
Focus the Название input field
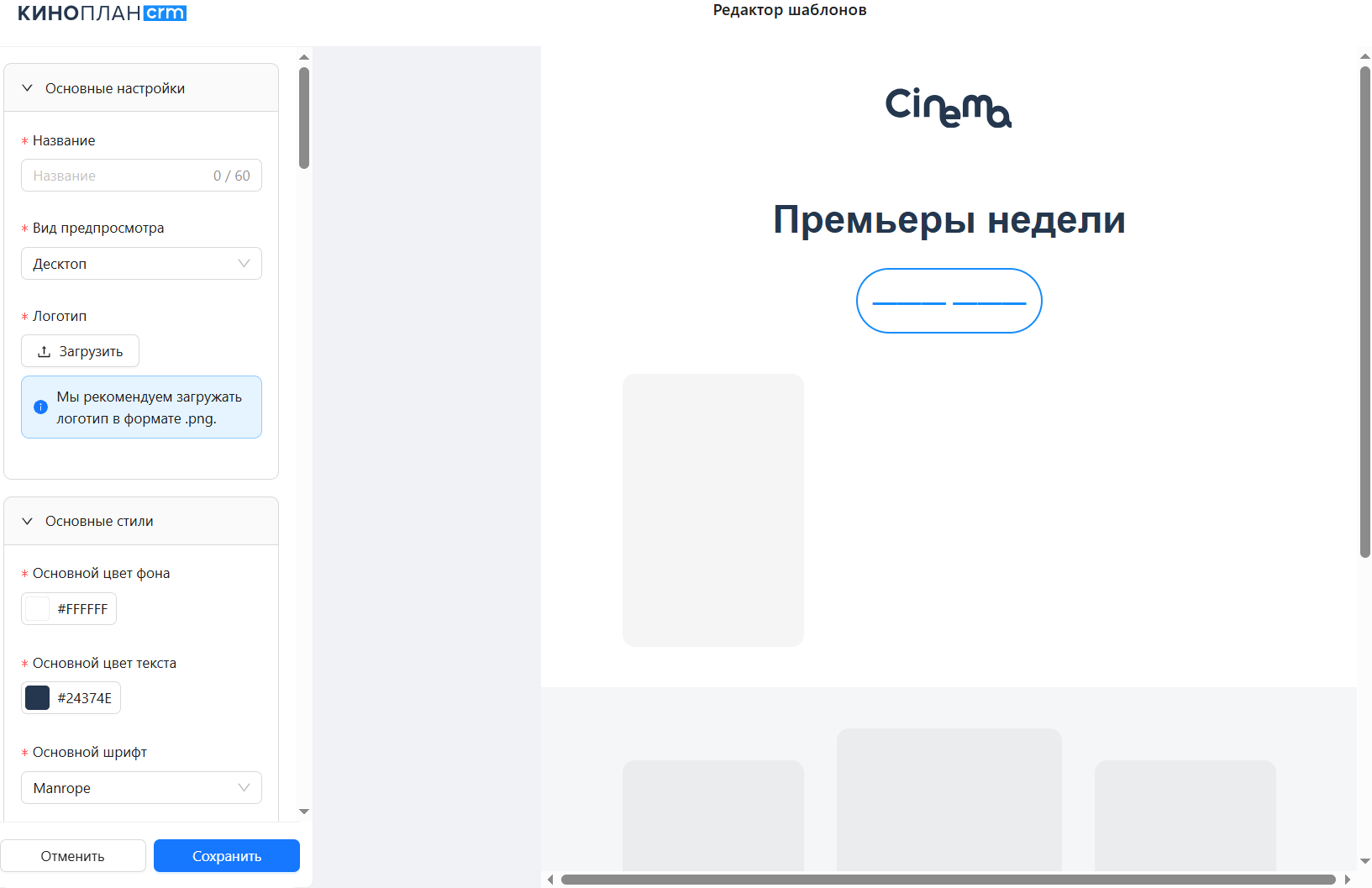point(141,176)
